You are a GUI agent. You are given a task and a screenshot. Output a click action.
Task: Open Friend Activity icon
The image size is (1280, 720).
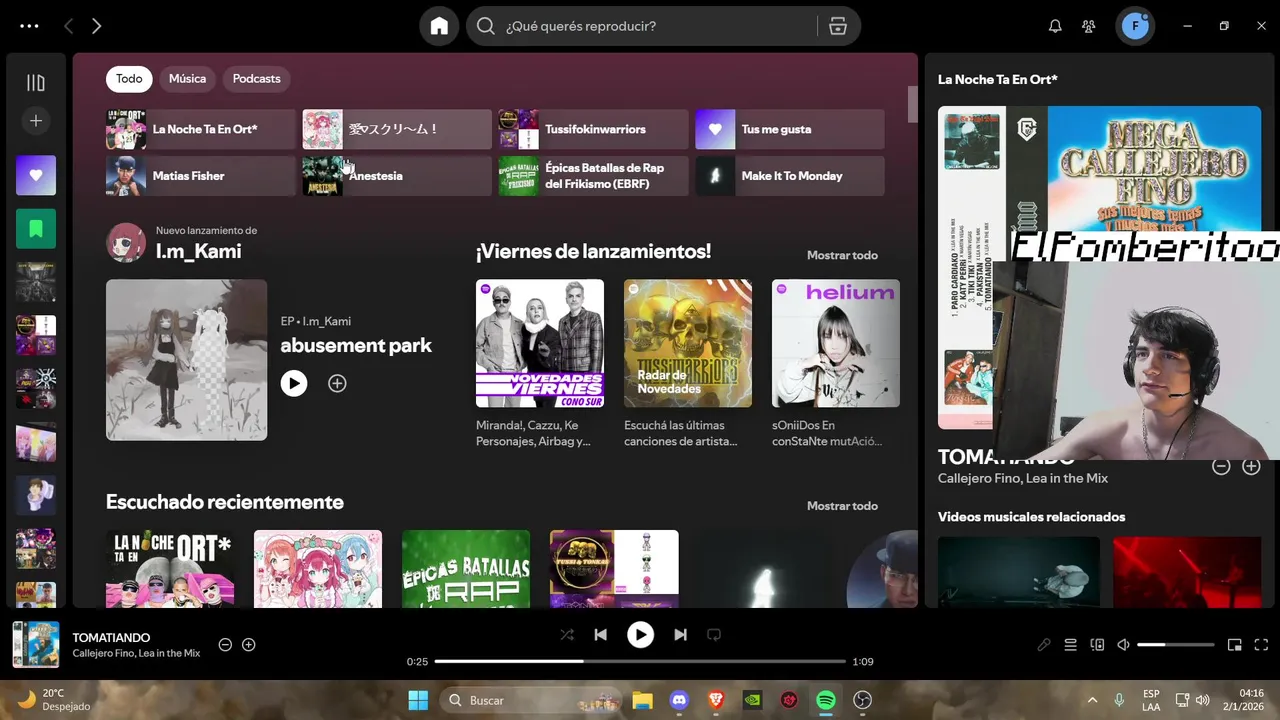(x=1089, y=26)
